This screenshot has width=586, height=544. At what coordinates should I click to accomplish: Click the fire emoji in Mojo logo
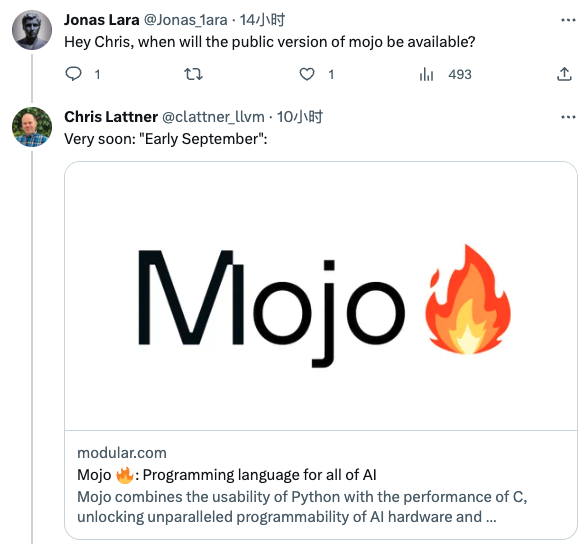click(468, 299)
